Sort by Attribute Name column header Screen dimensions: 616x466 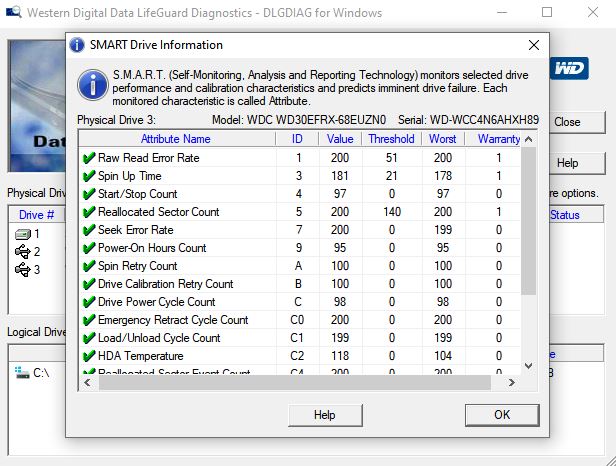[x=177, y=139]
